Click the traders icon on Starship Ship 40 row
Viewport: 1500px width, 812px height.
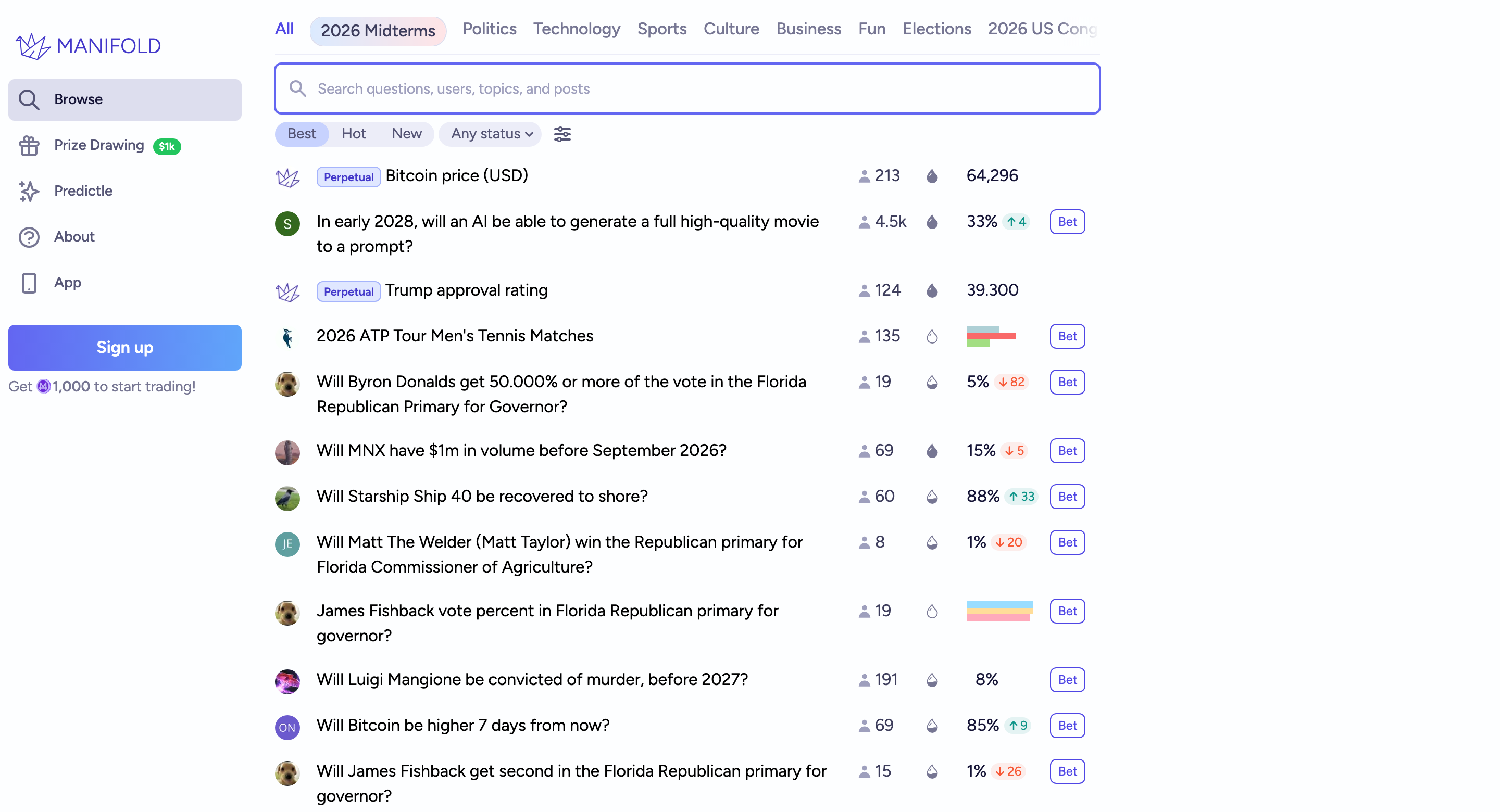(864, 497)
